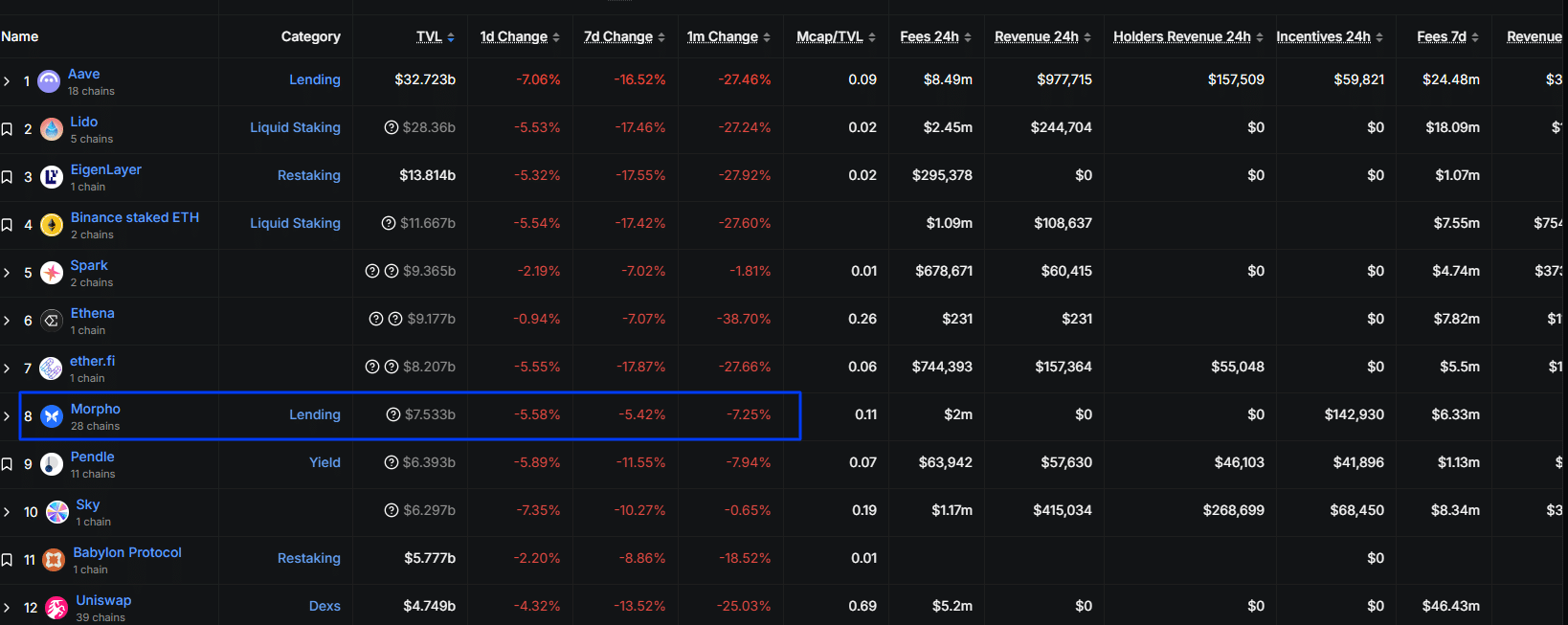Open the Yield category link
This screenshot has height=625, width=1568.
pyautogui.click(x=325, y=462)
